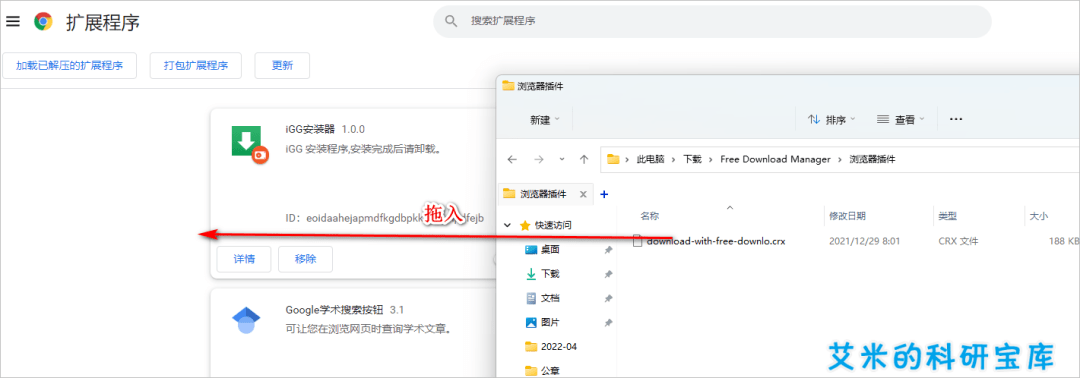Navigate to Free Download Manager breadcrumb
Screen dimensions: 1080x378
tap(777, 159)
